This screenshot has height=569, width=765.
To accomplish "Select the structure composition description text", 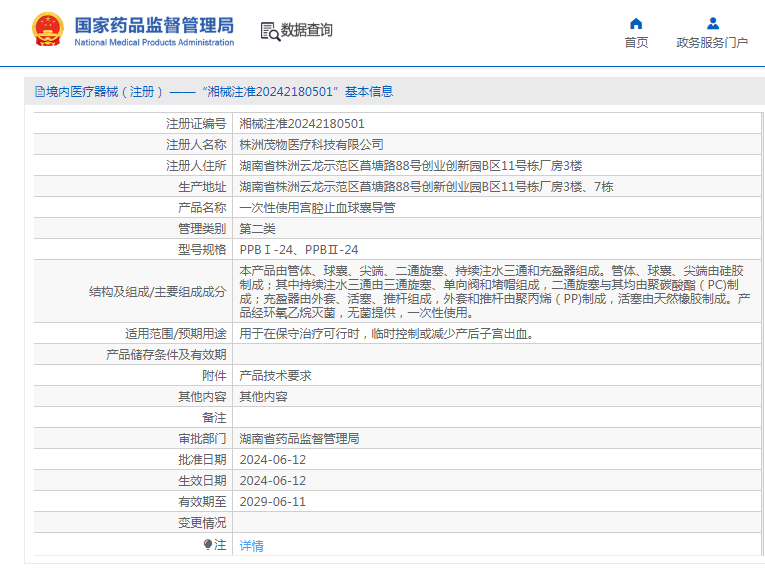I will pyautogui.click(x=495, y=291).
